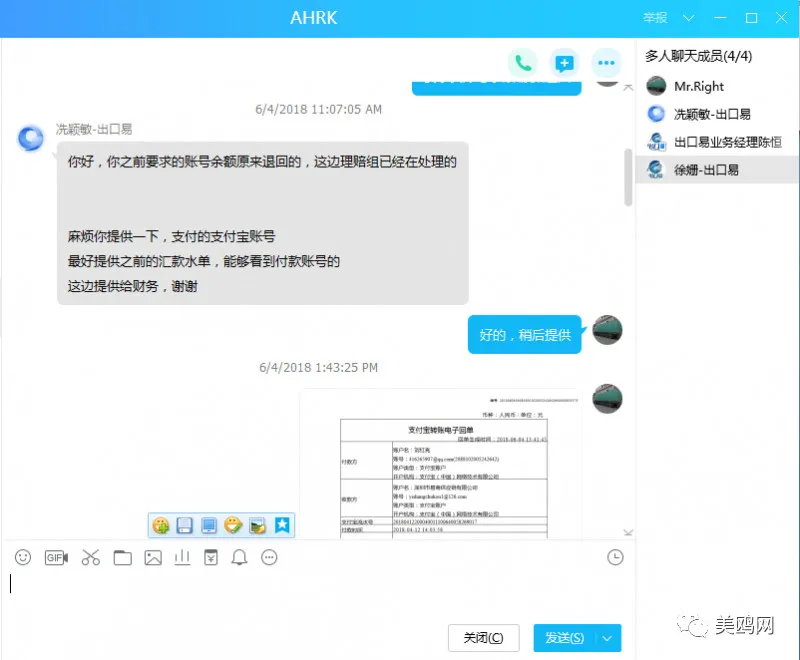The height and width of the screenshot is (660, 800).
Task: Click the GIF icon in the input toolbar
Action: 56,557
